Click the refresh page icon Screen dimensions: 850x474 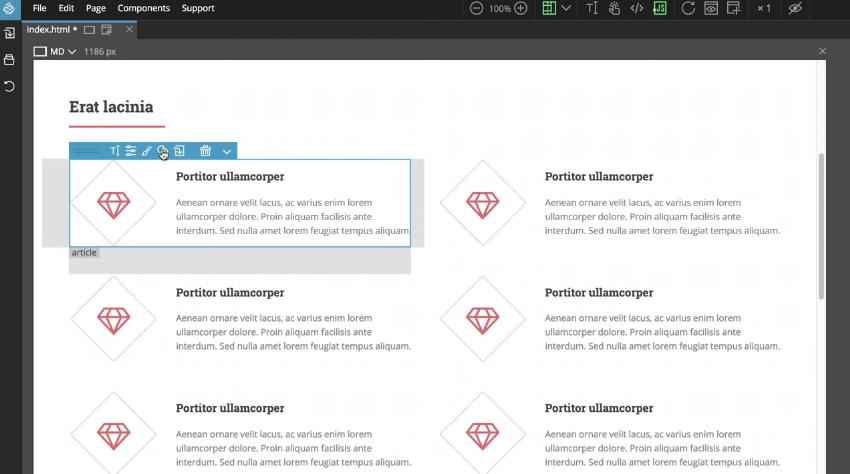(688, 8)
